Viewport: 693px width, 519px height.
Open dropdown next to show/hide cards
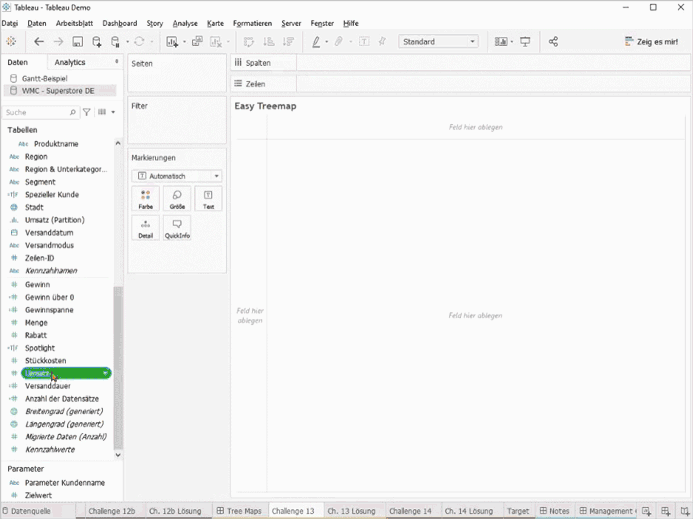512,42
